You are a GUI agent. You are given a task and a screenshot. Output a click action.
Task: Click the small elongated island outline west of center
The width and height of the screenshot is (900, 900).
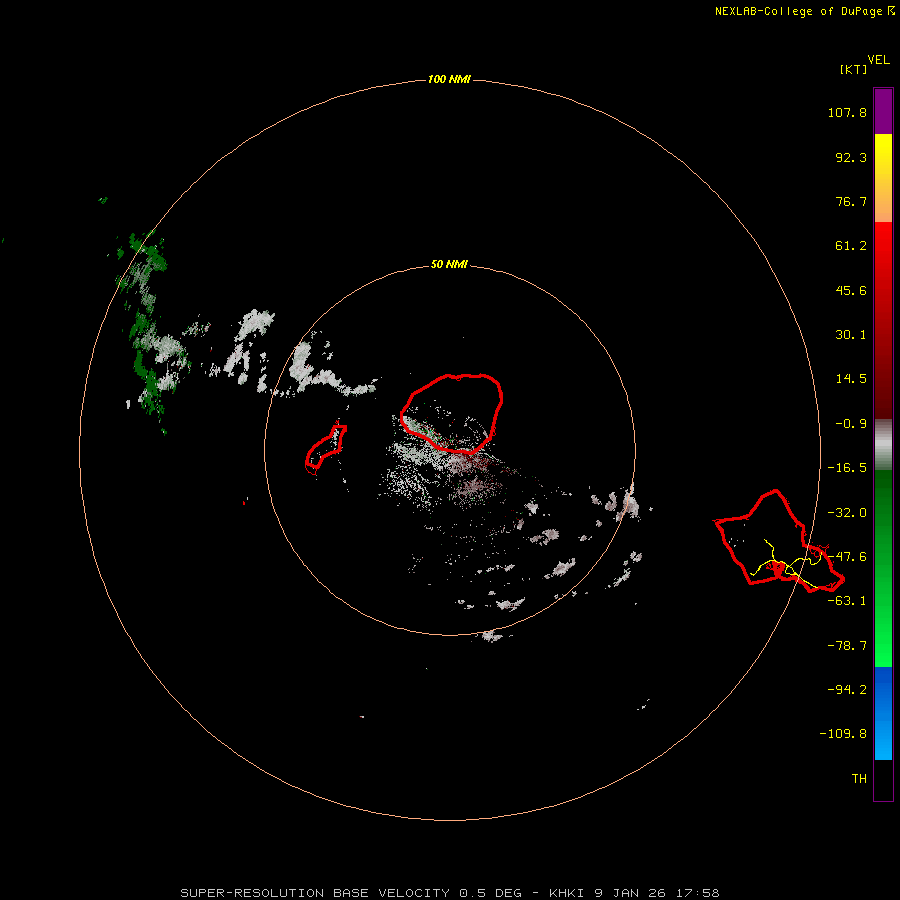(x=325, y=449)
